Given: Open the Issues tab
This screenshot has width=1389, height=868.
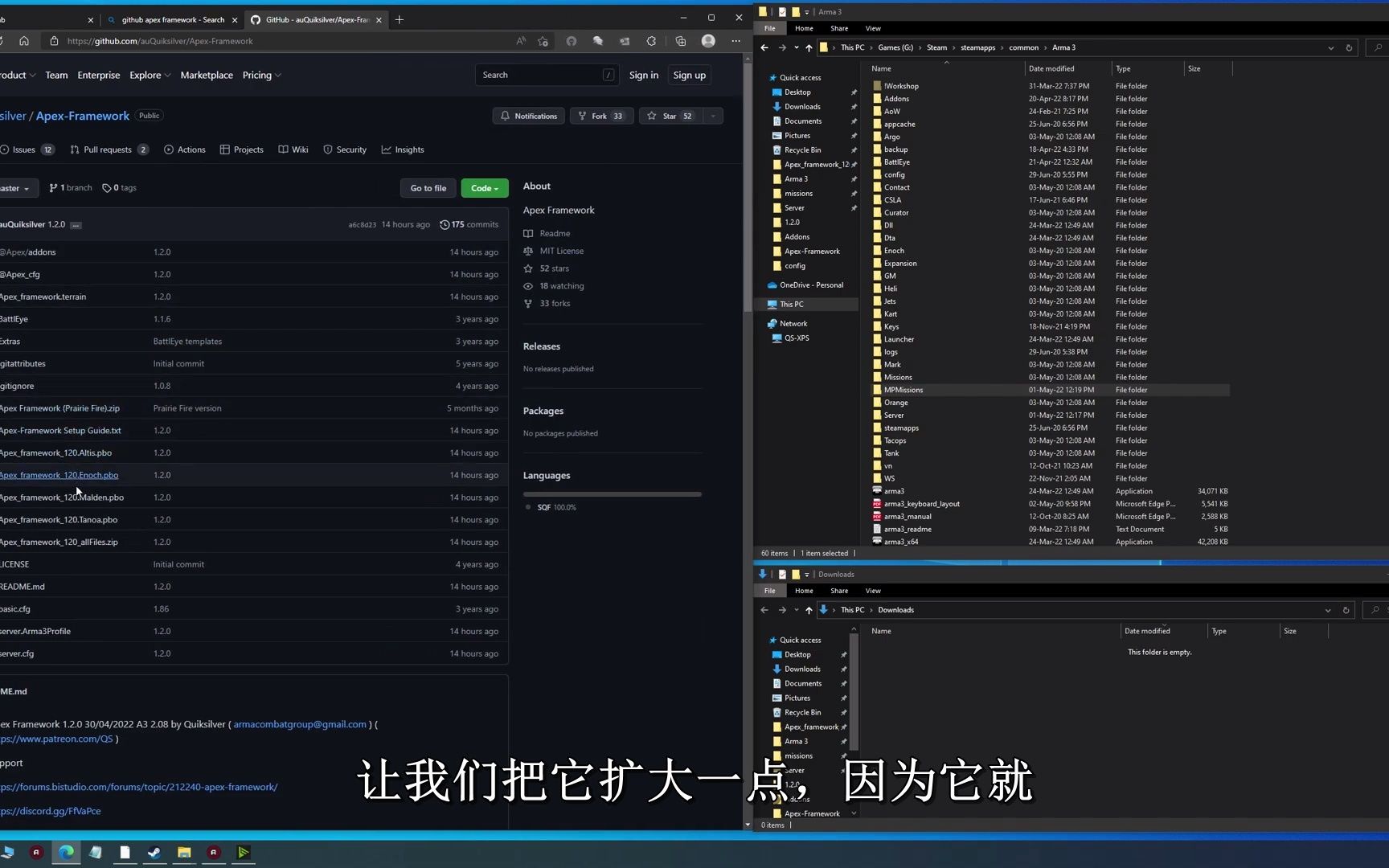Looking at the screenshot, I should pos(27,149).
